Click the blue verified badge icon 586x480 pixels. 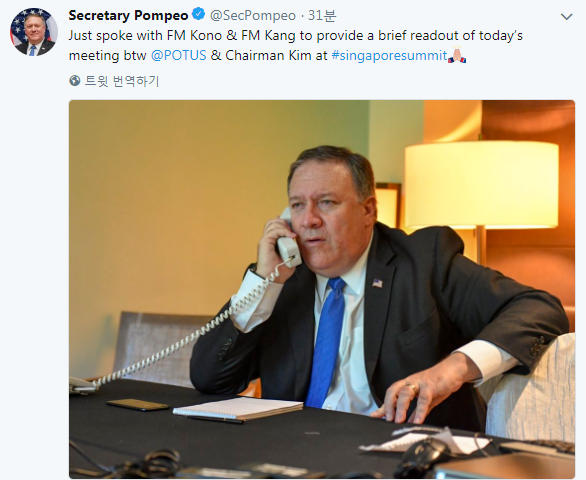[x=198, y=15]
